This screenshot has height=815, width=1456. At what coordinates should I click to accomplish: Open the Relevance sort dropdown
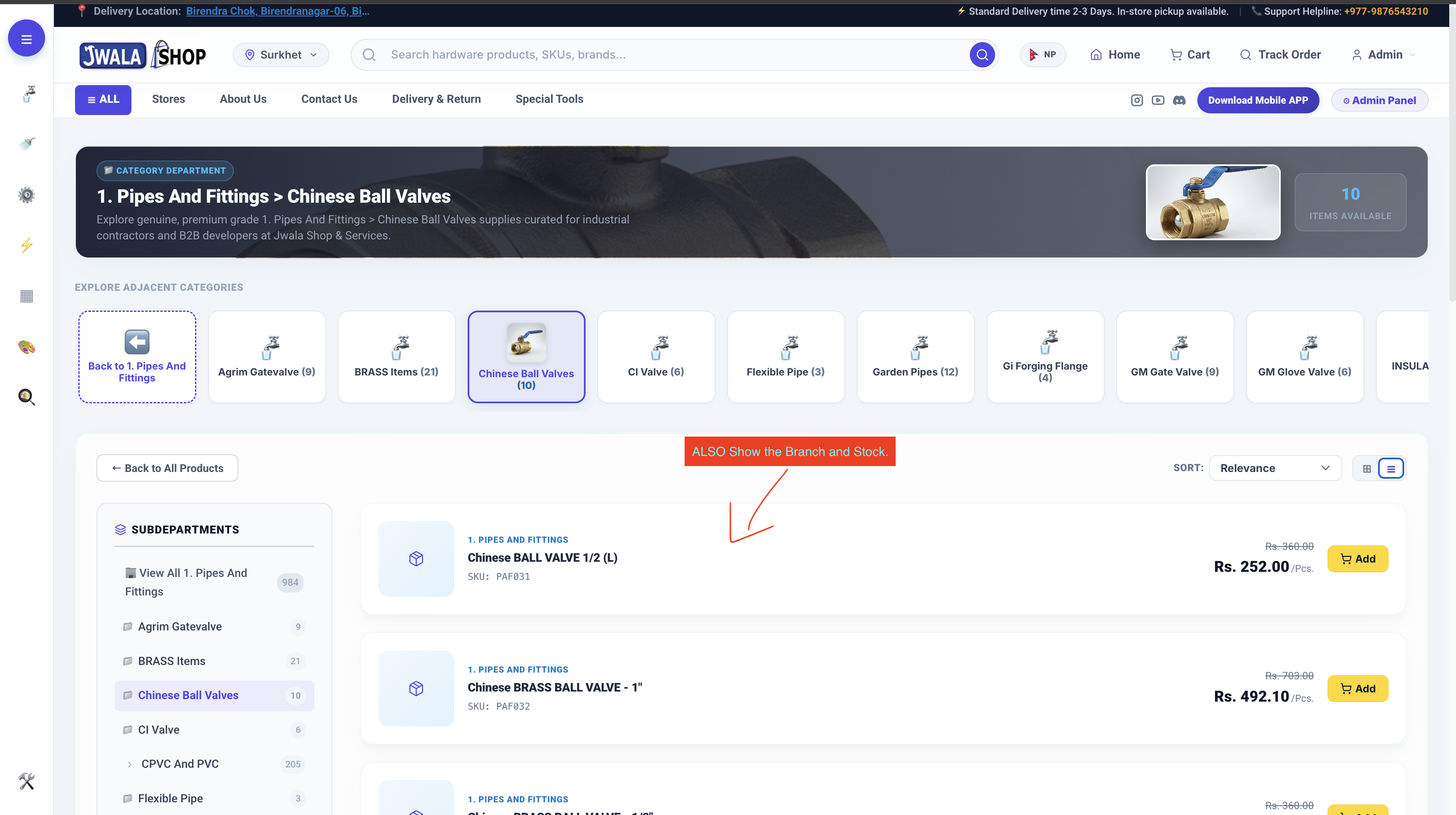click(1275, 469)
